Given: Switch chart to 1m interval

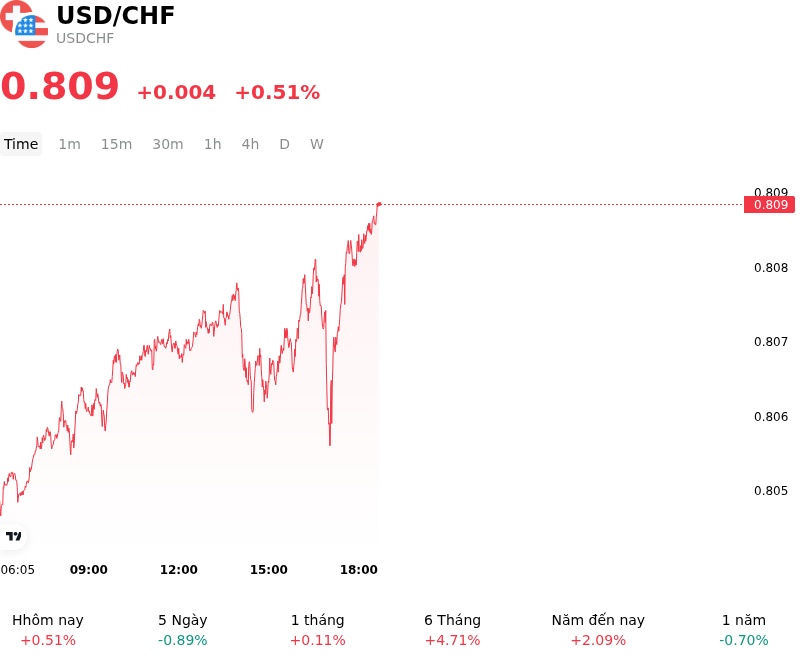Looking at the screenshot, I should [x=69, y=144].
